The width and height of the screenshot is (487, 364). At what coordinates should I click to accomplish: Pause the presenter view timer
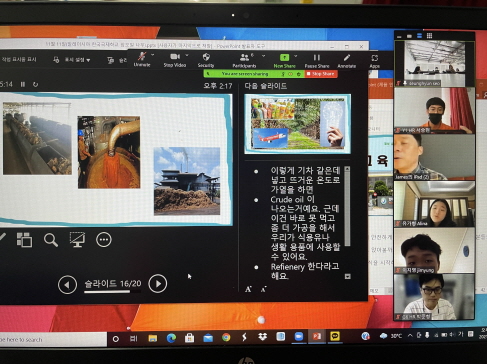[23, 84]
